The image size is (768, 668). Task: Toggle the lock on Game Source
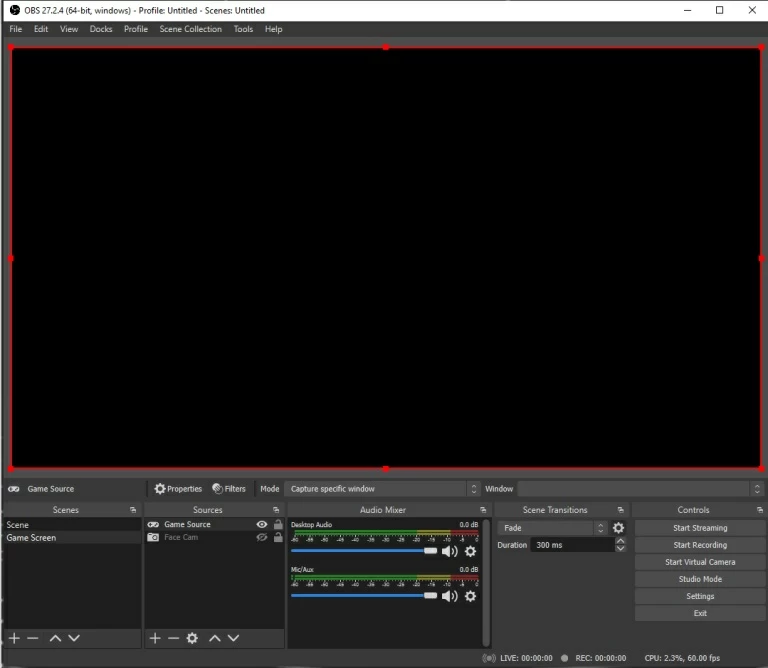tap(278, 524)
